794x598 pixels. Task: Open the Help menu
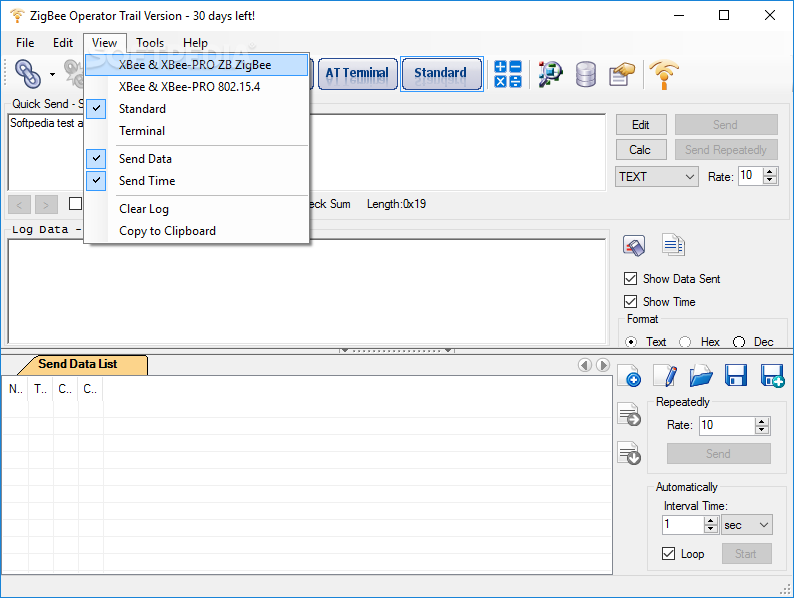tap(195, 43)
